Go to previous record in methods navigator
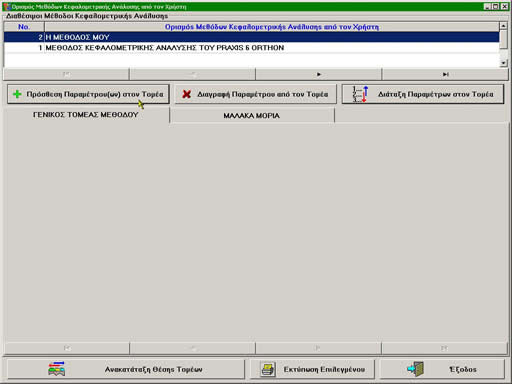 [x=193, y=74]
